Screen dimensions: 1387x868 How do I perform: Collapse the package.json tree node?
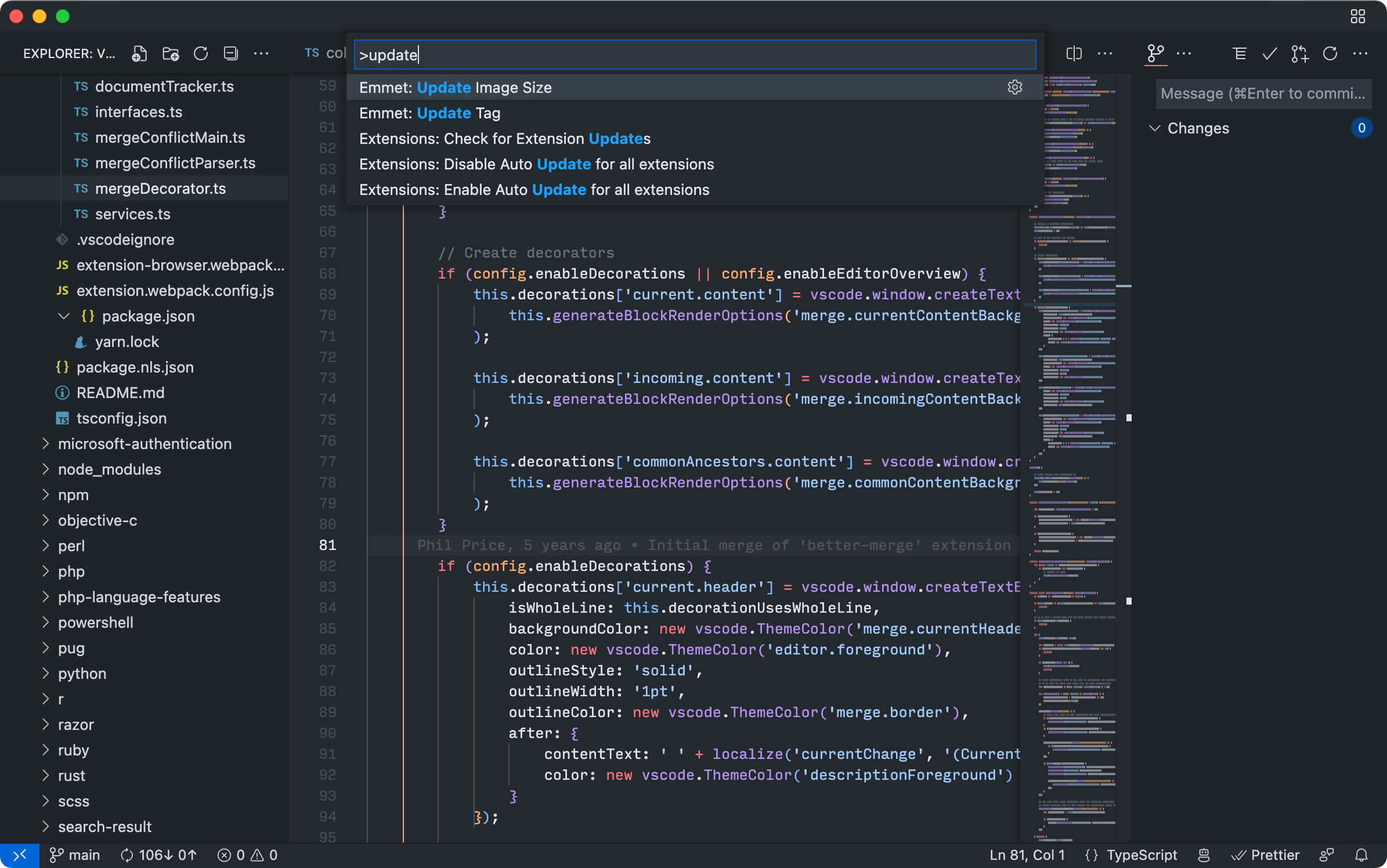coord(64,316)
